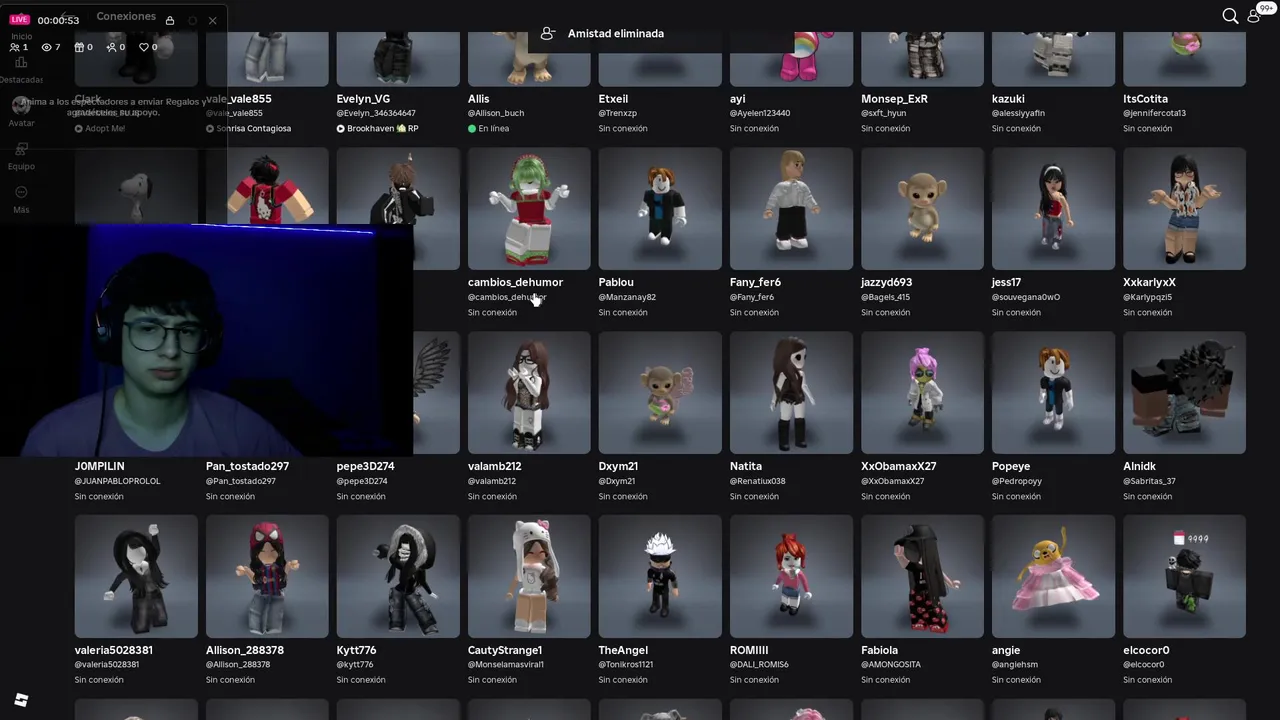
Task: Open Popeye's avatar thumbnail
Action: point(1053,392)
